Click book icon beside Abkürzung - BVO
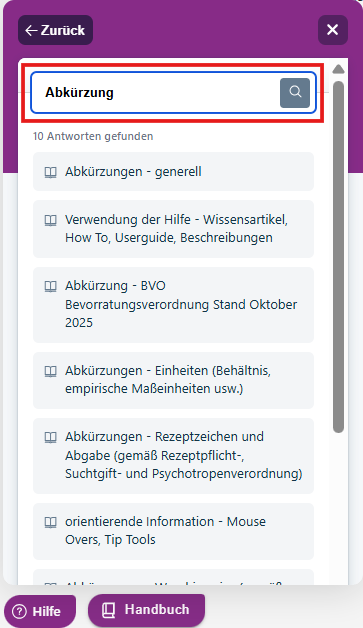This screenshot has width=363, height=628. pos(50,286)
